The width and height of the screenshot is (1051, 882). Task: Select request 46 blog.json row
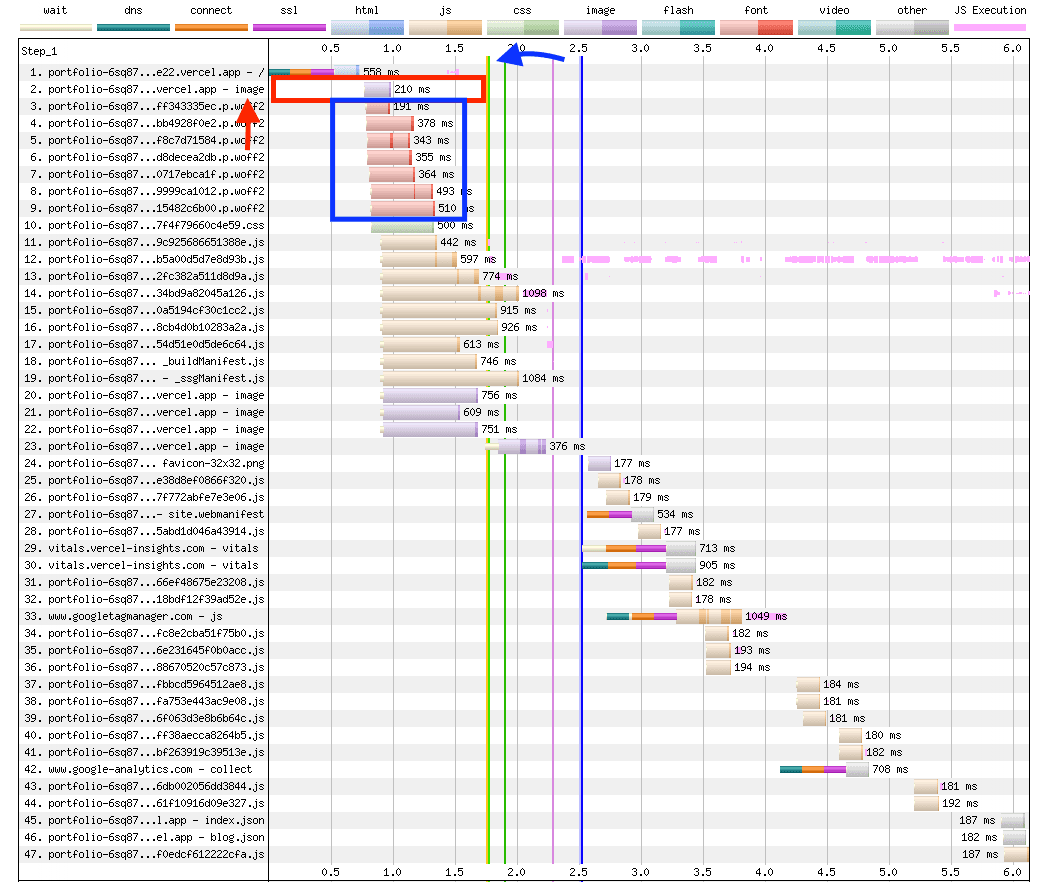coord(156,837)
